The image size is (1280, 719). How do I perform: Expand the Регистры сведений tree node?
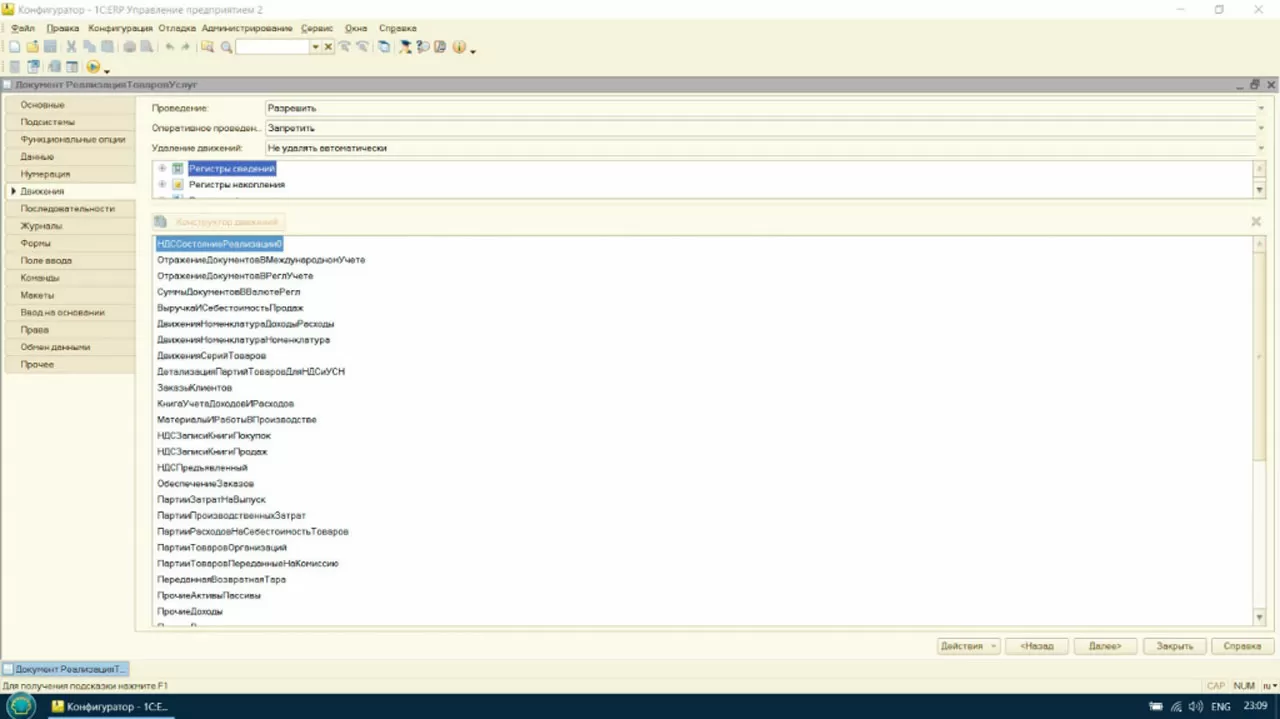click(x=163, y=168)
